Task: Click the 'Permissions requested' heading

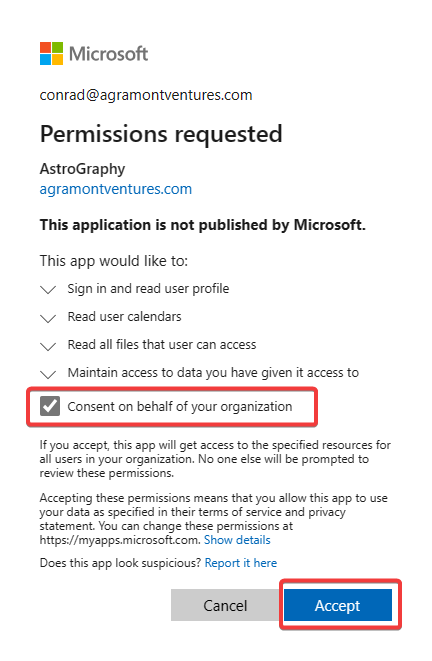Action: point(161,134)
